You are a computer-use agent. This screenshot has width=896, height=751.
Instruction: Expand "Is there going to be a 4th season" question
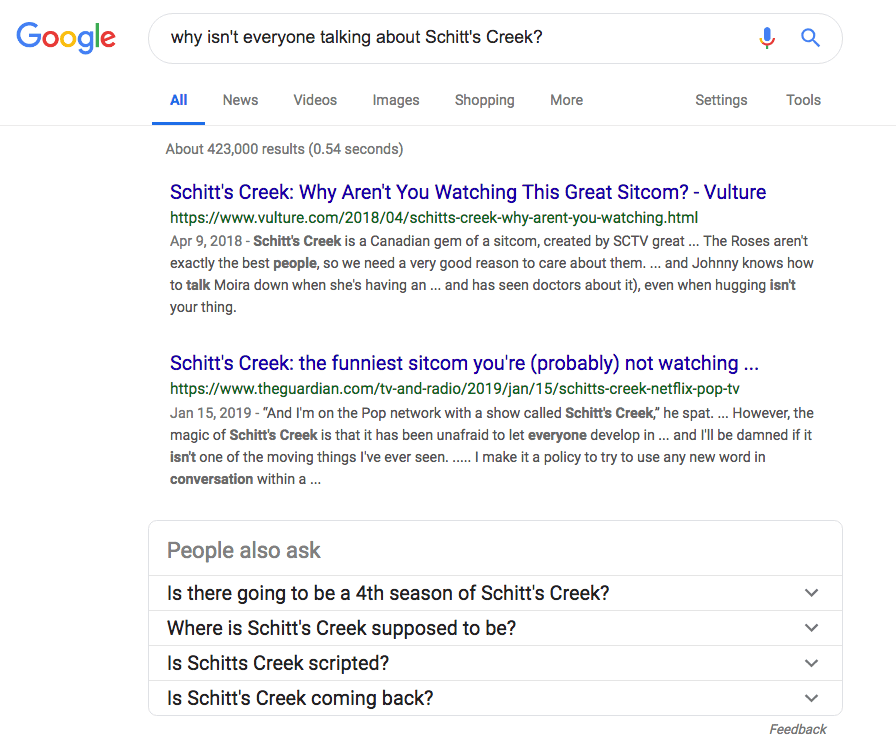pos(495,593)
